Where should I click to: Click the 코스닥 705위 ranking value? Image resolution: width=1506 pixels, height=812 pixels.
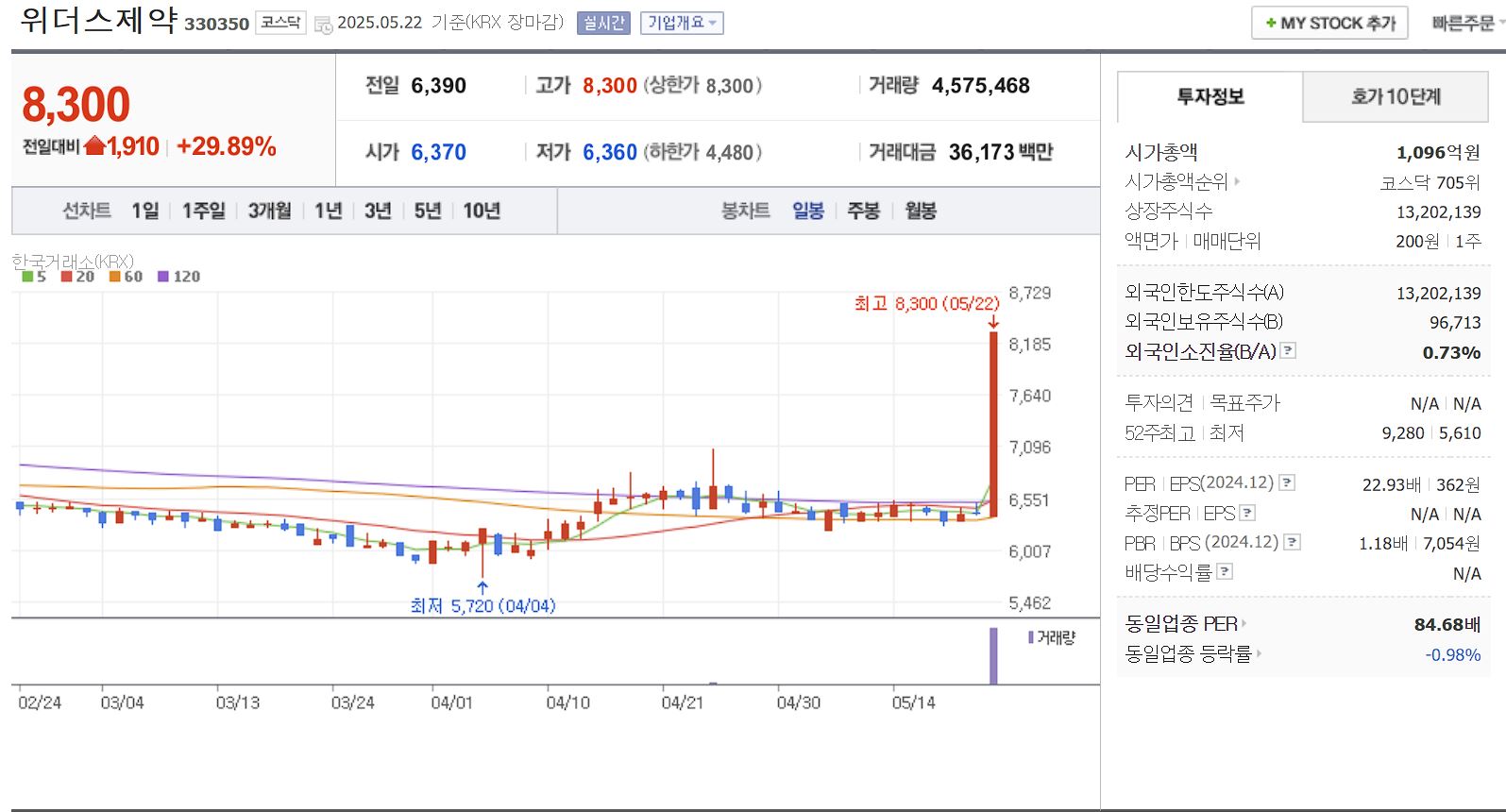(x=1430, y=182)
